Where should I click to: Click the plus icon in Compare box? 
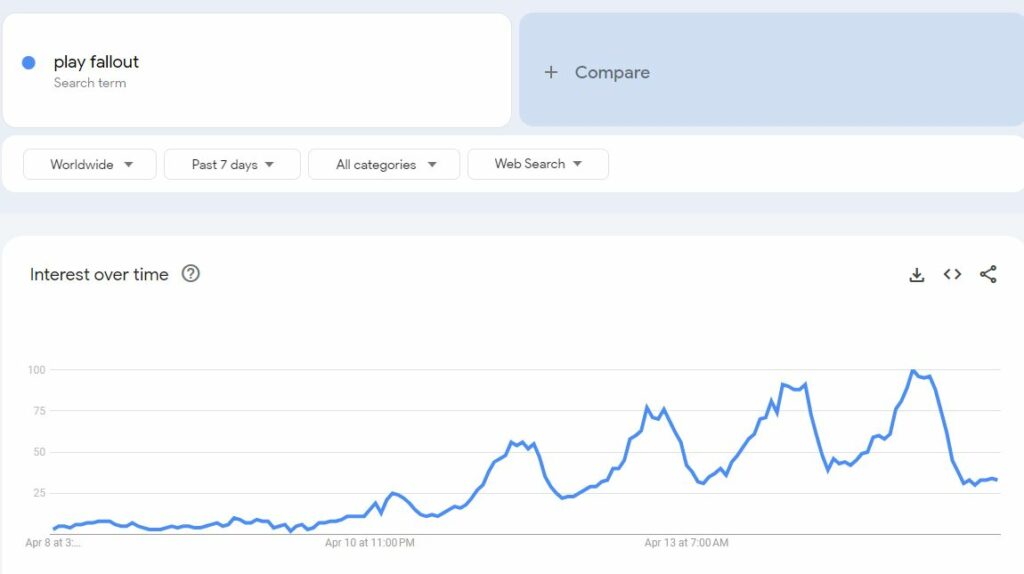coord(551,72)
